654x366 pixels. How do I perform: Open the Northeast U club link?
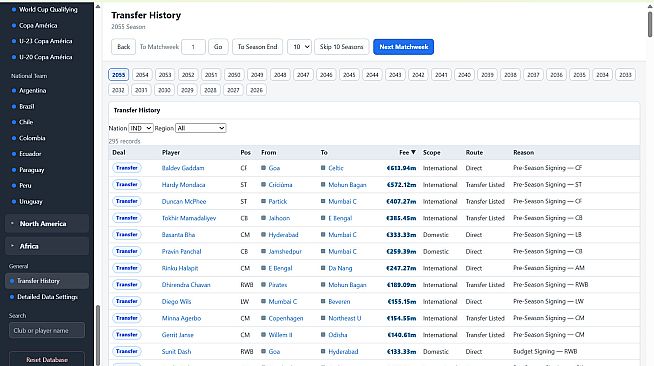pos(345,318)
